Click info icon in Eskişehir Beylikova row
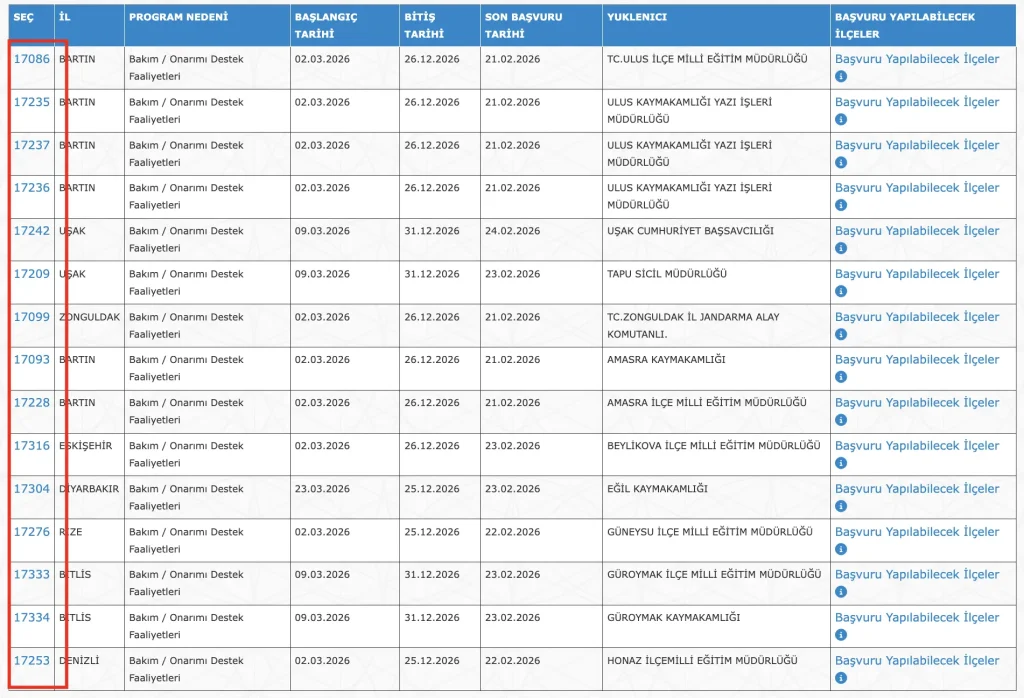This screenshot has height=698, width=1024. [841, 463]
